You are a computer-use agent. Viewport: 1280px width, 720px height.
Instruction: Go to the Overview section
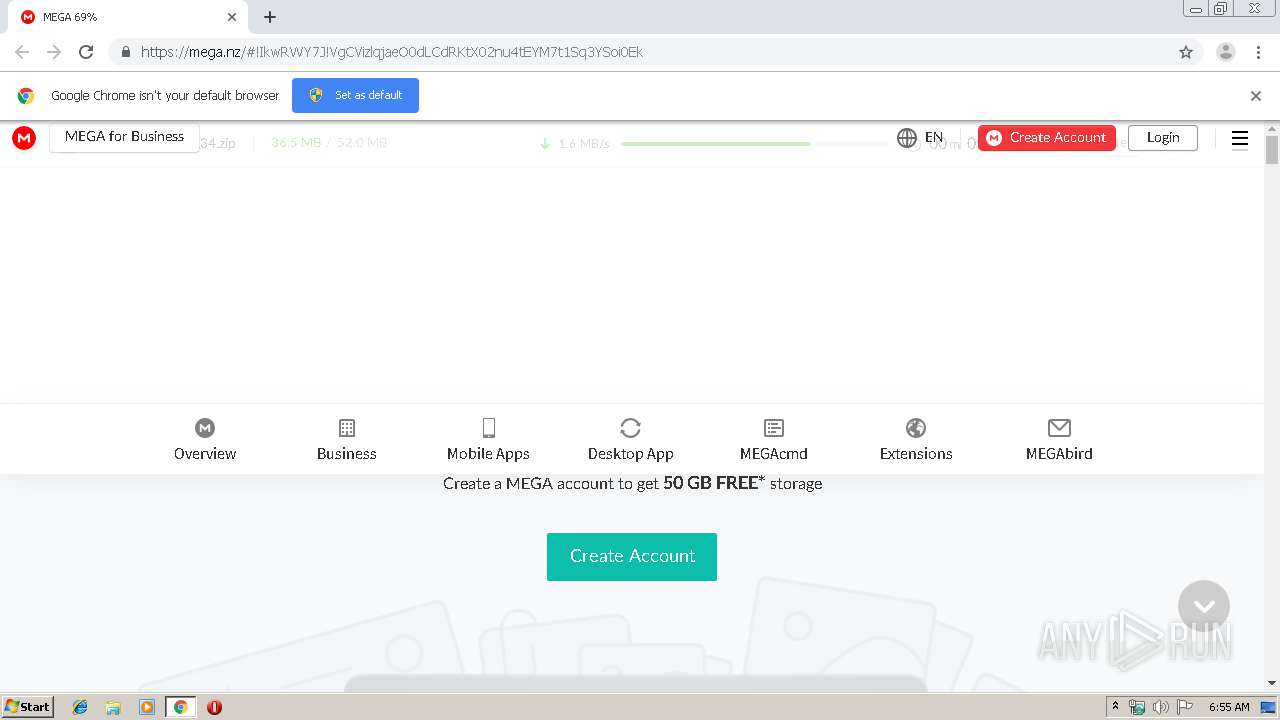click(205, 440)
